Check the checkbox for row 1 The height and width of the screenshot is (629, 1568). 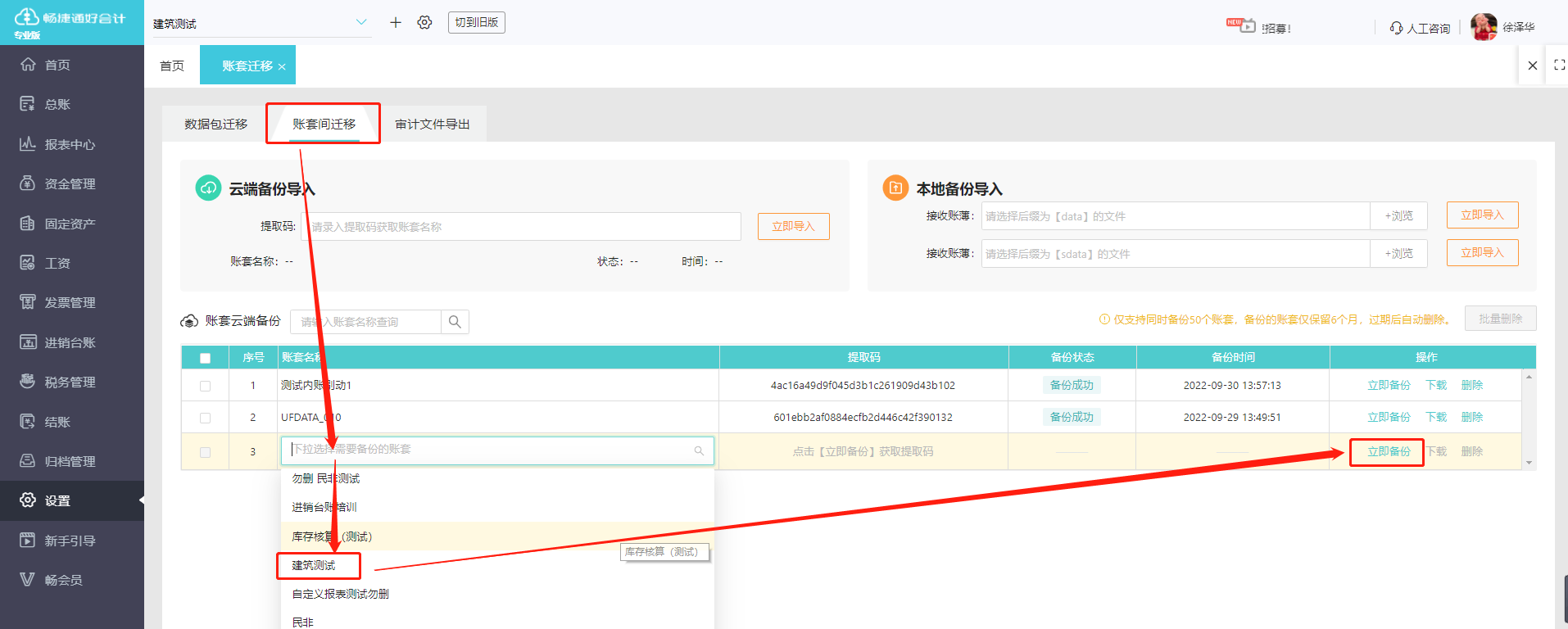[206, 386]
